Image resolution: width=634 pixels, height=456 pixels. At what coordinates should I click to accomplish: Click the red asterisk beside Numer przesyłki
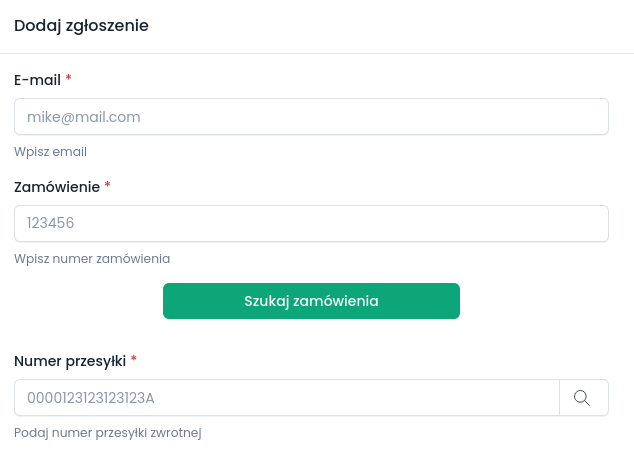(x=134, y=360)
